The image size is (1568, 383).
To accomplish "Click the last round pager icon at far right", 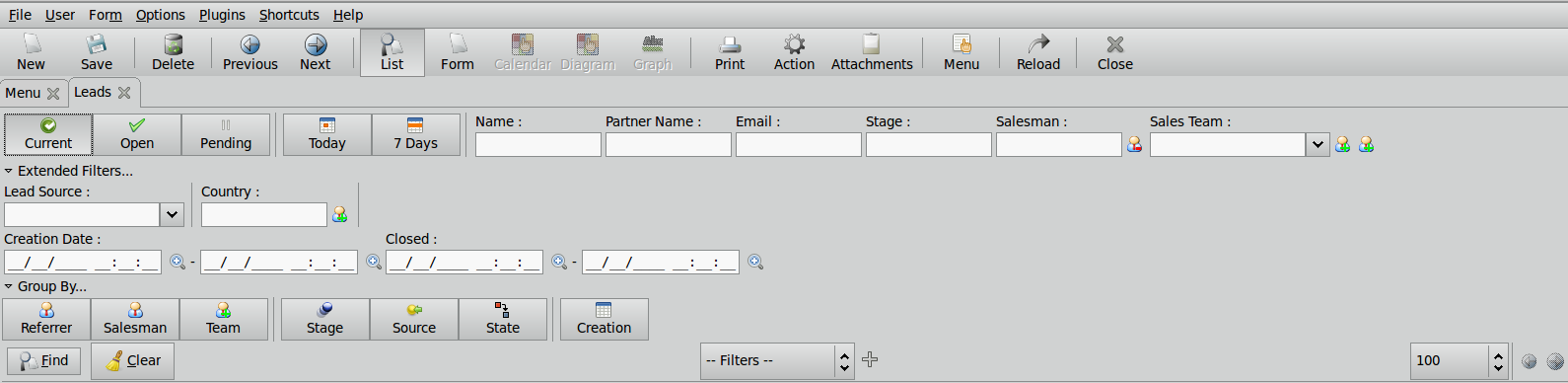I will (1555, 361).
